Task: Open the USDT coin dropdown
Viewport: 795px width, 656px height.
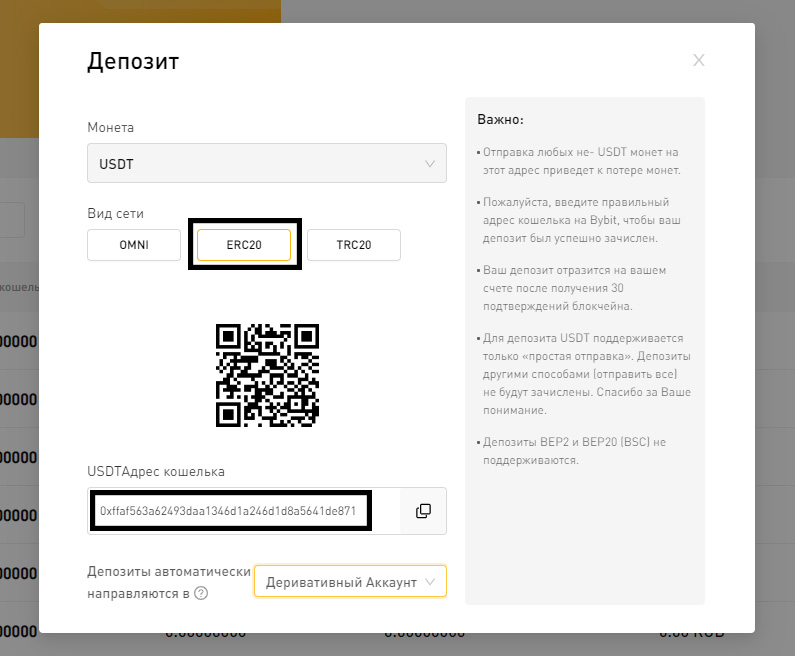Action: coord(266,163)
